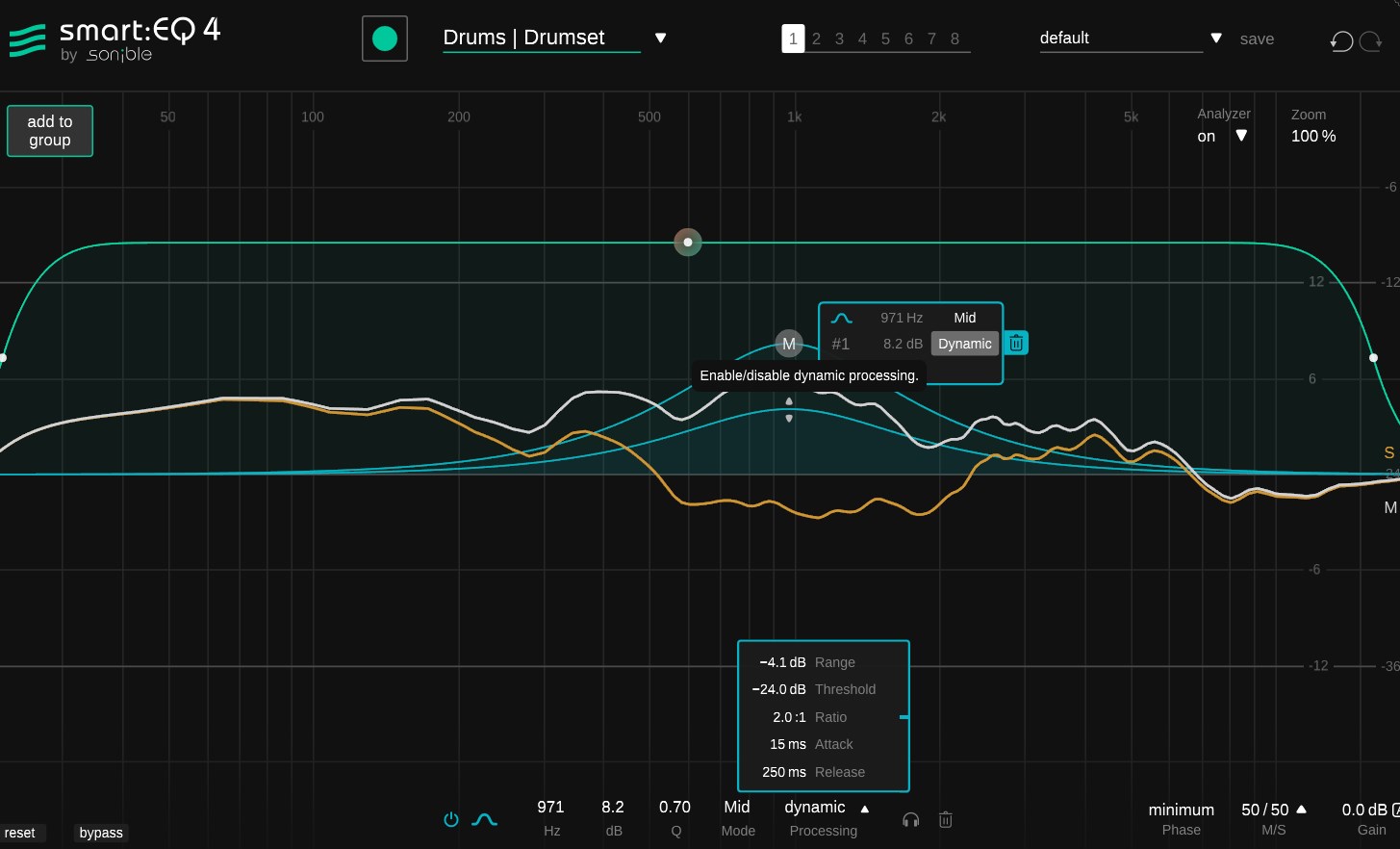Click the reset button
The image size is (1400, 849).
click(x=20, y=833)
